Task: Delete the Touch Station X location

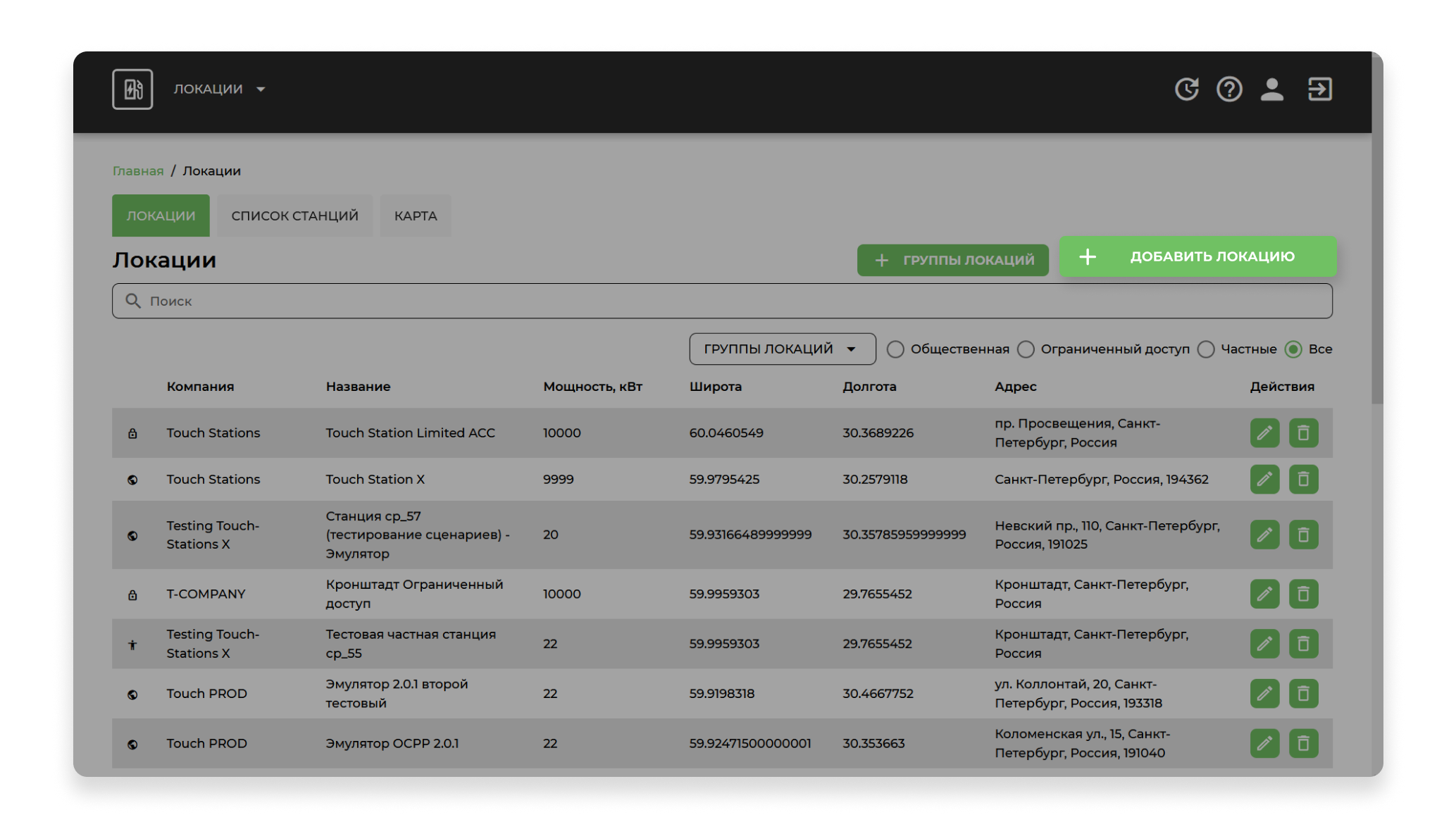Action: pos(1303,479)
